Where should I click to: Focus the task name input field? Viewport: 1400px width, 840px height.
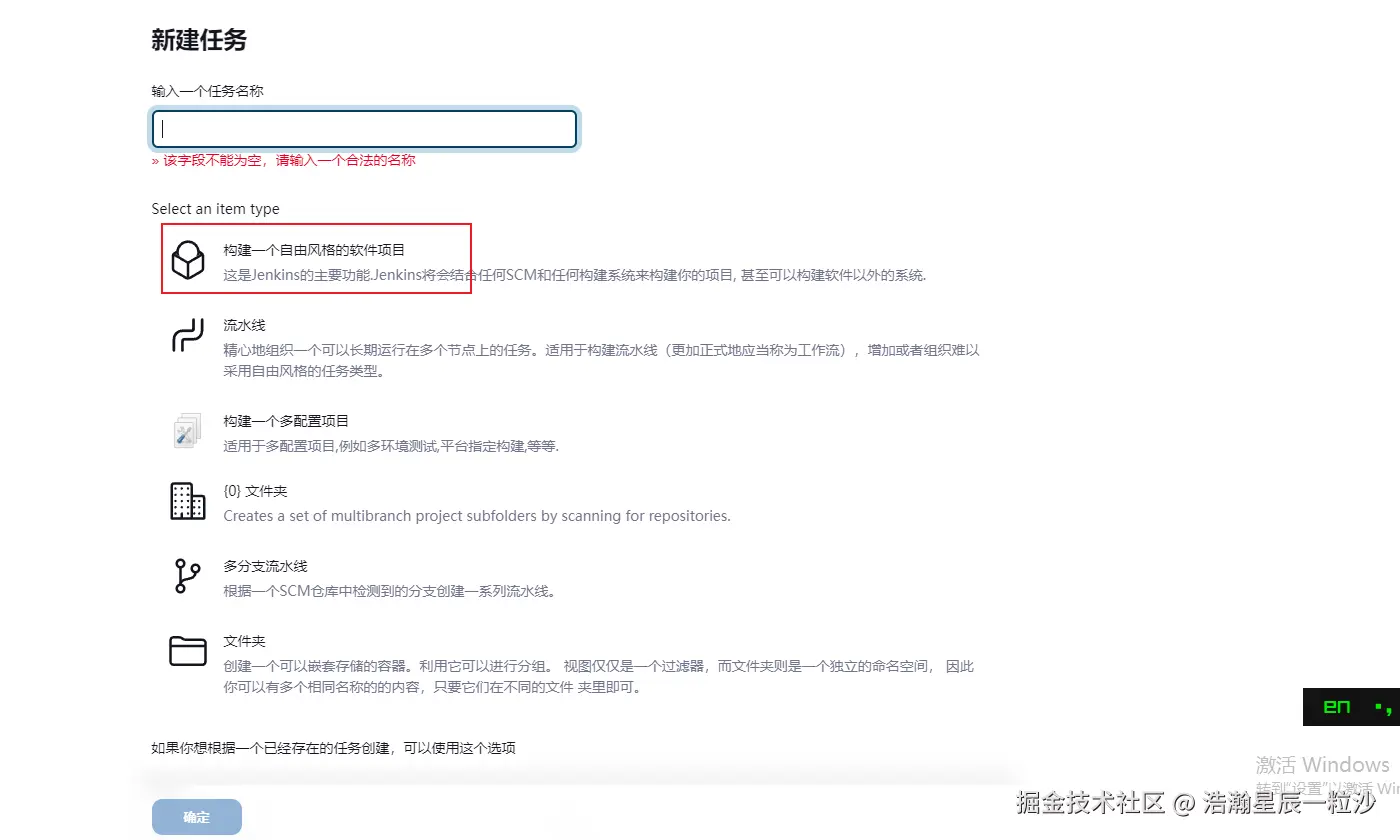click(x=364, y=129)
